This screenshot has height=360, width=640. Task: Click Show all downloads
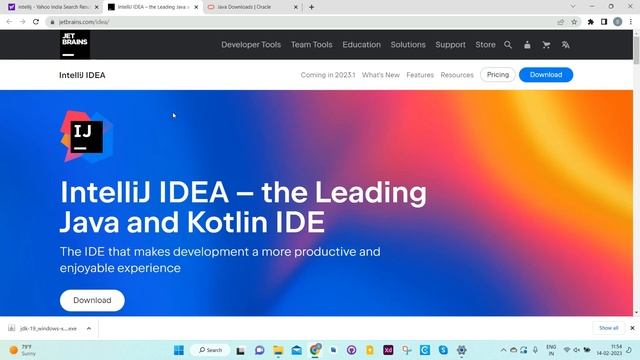tap(609, 328)
